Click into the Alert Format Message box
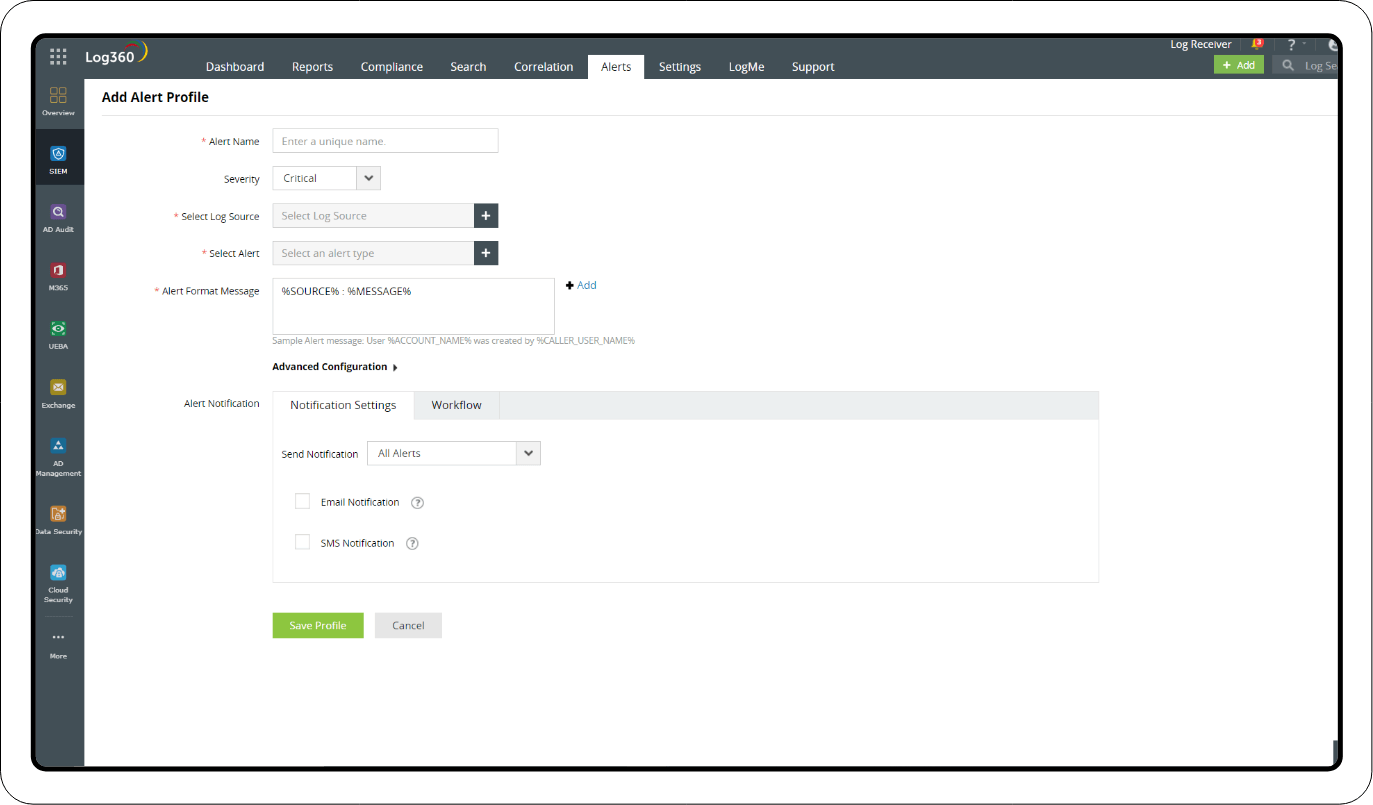1373x805 pixels. (413, 306)
